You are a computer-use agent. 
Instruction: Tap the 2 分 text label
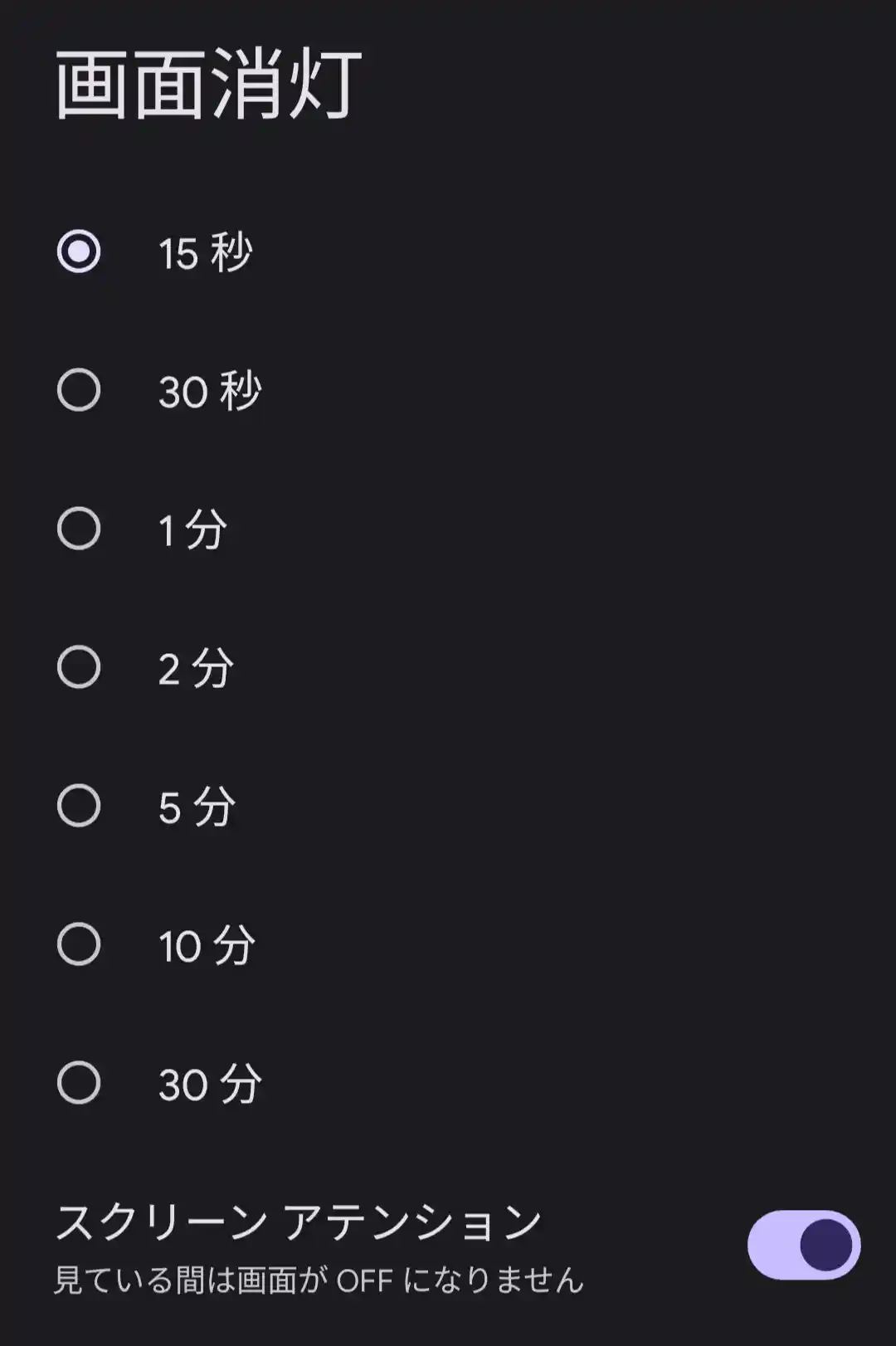(196, 668)
